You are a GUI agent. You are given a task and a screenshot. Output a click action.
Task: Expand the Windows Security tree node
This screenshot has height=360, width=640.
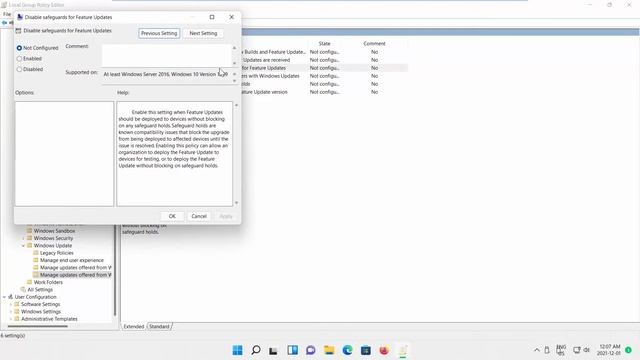point(23,238)
